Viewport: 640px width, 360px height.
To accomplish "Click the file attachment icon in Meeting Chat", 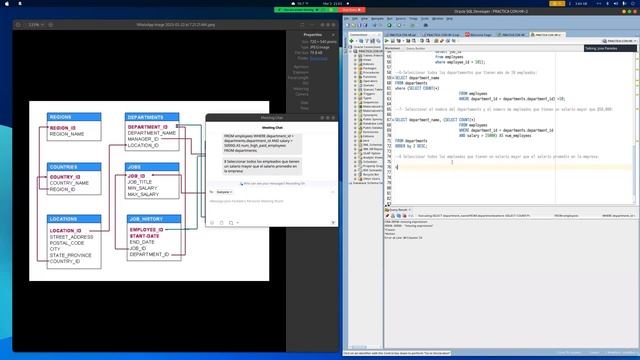I will (x=222, y=223).
